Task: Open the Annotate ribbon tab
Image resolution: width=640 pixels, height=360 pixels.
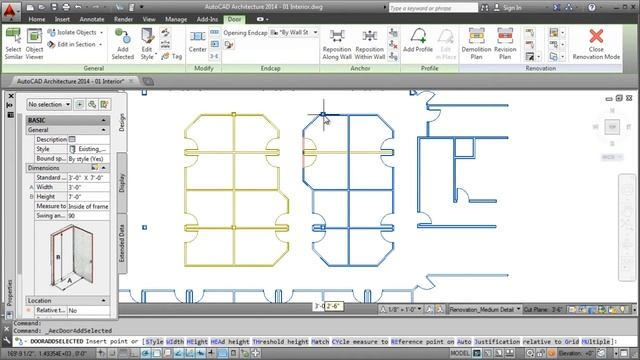Action: tap(92, 19)
